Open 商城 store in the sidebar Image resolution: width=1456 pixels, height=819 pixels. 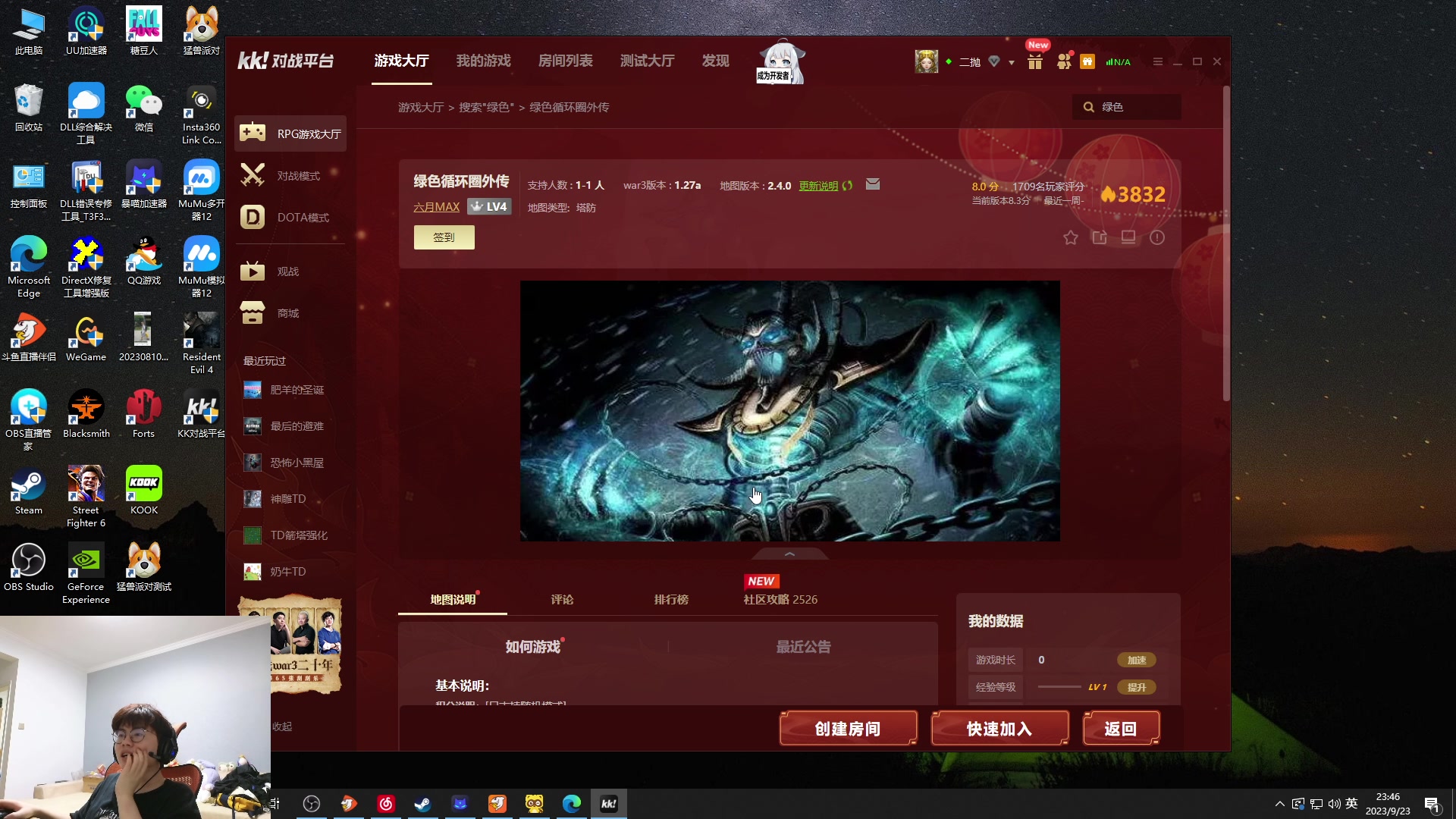coord(290,312)
